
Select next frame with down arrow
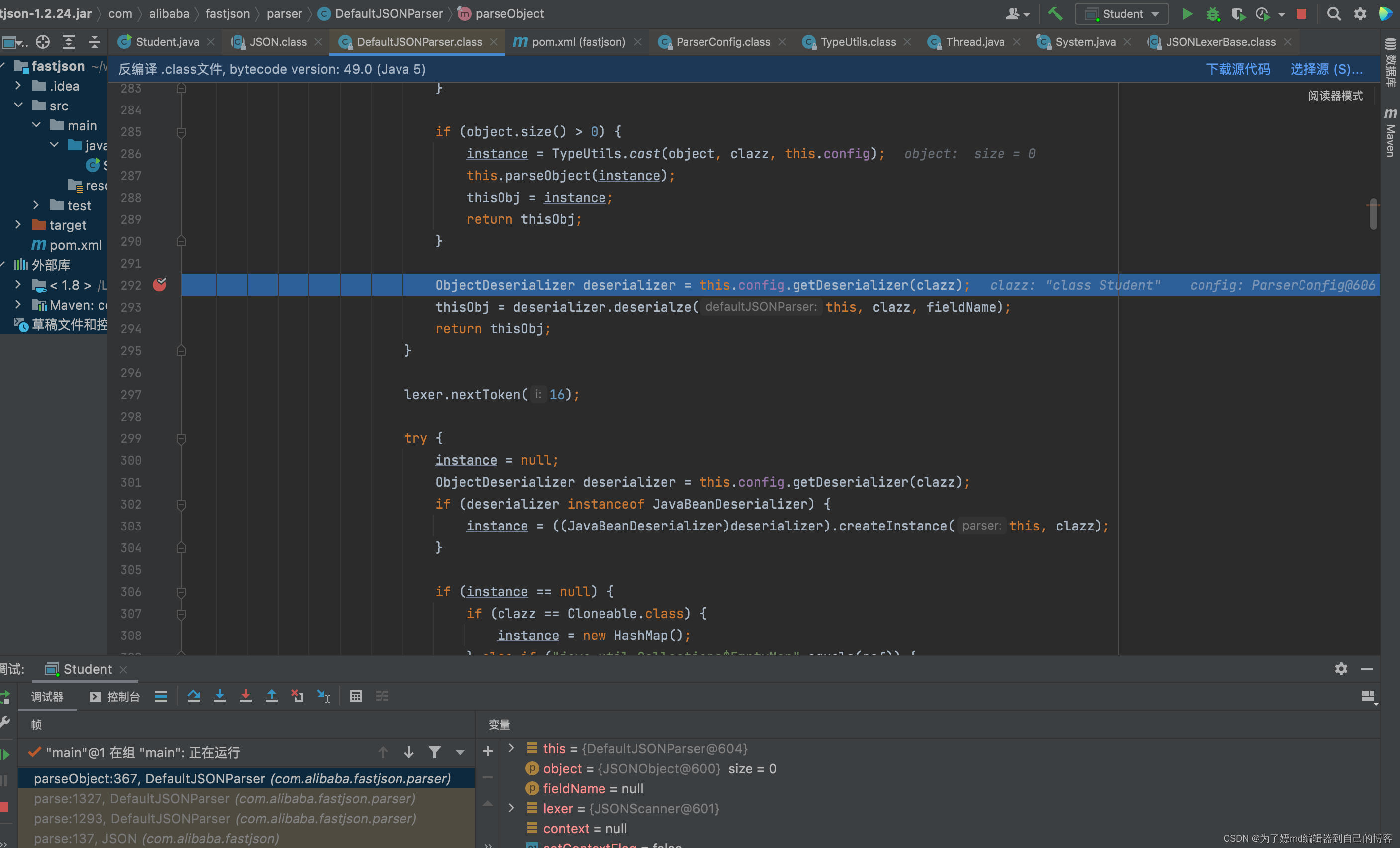(x=408, y=752)
